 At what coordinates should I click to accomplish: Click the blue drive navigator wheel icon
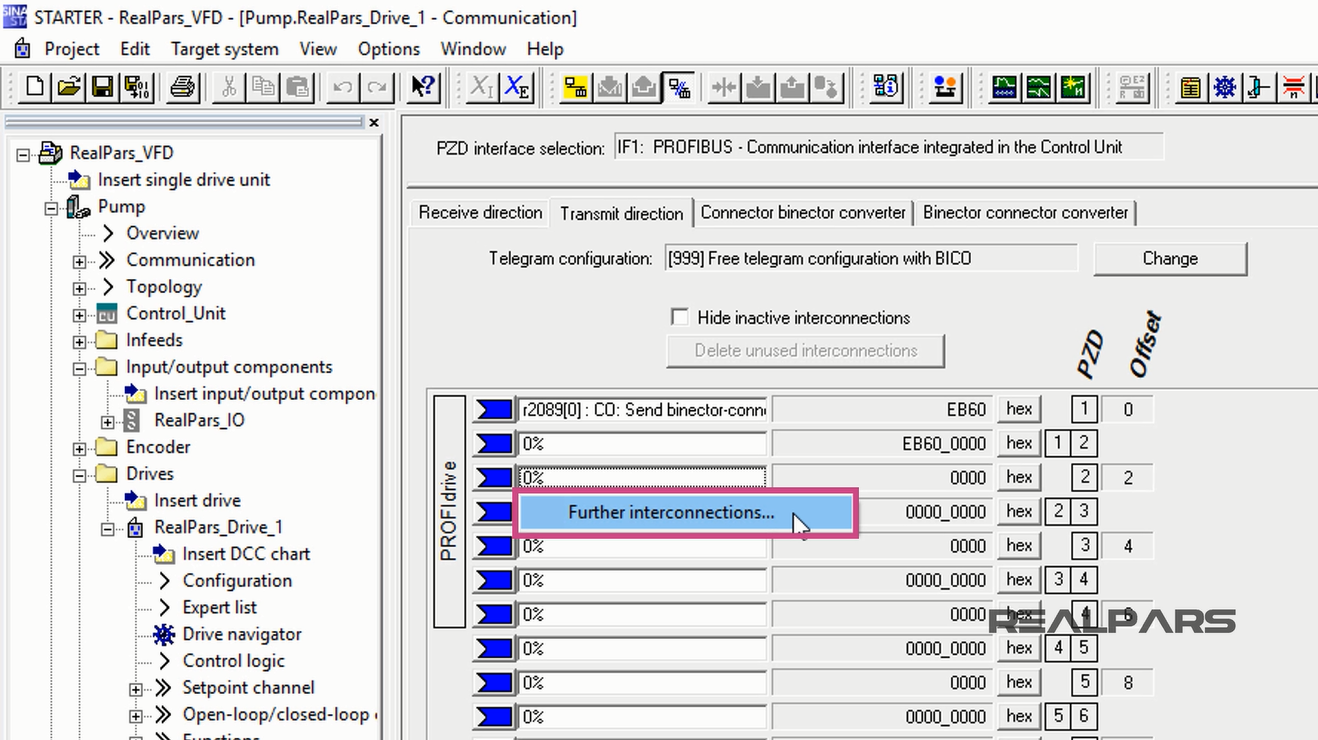1225,87
